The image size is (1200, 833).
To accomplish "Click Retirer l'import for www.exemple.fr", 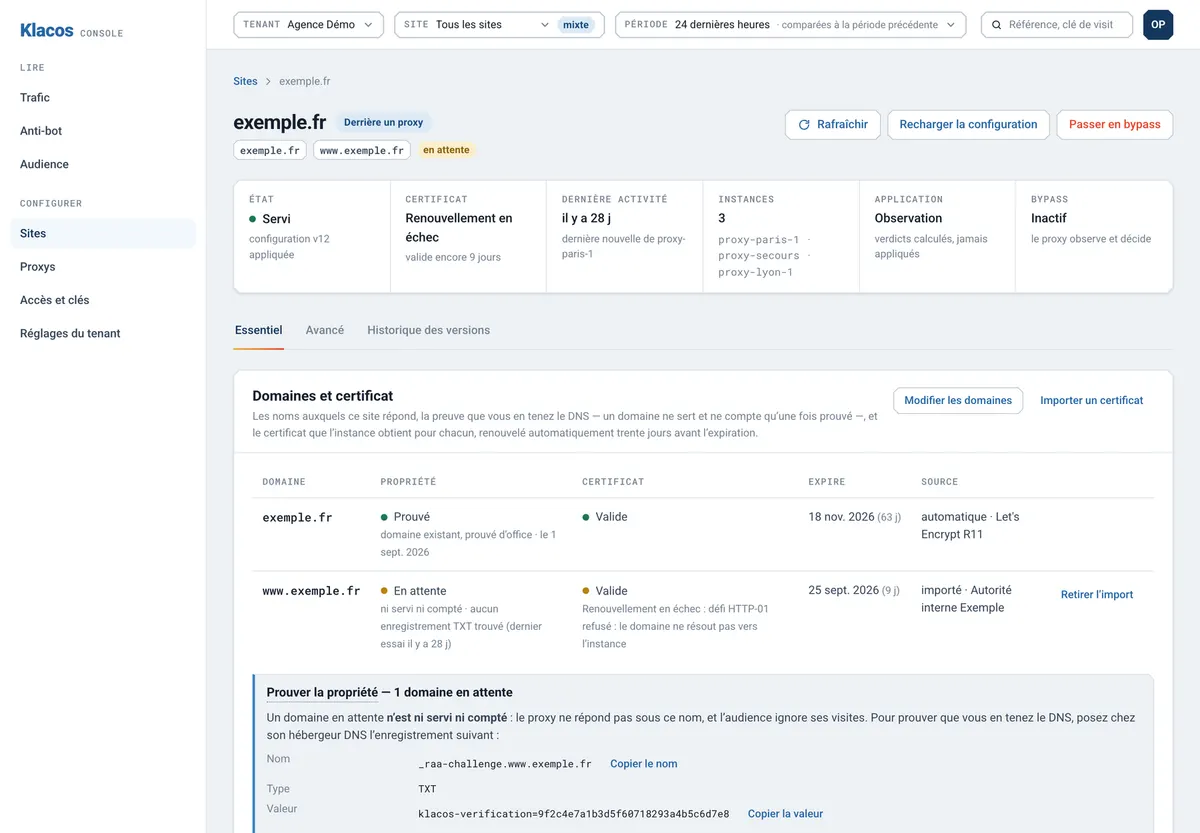I will 1097,594.
